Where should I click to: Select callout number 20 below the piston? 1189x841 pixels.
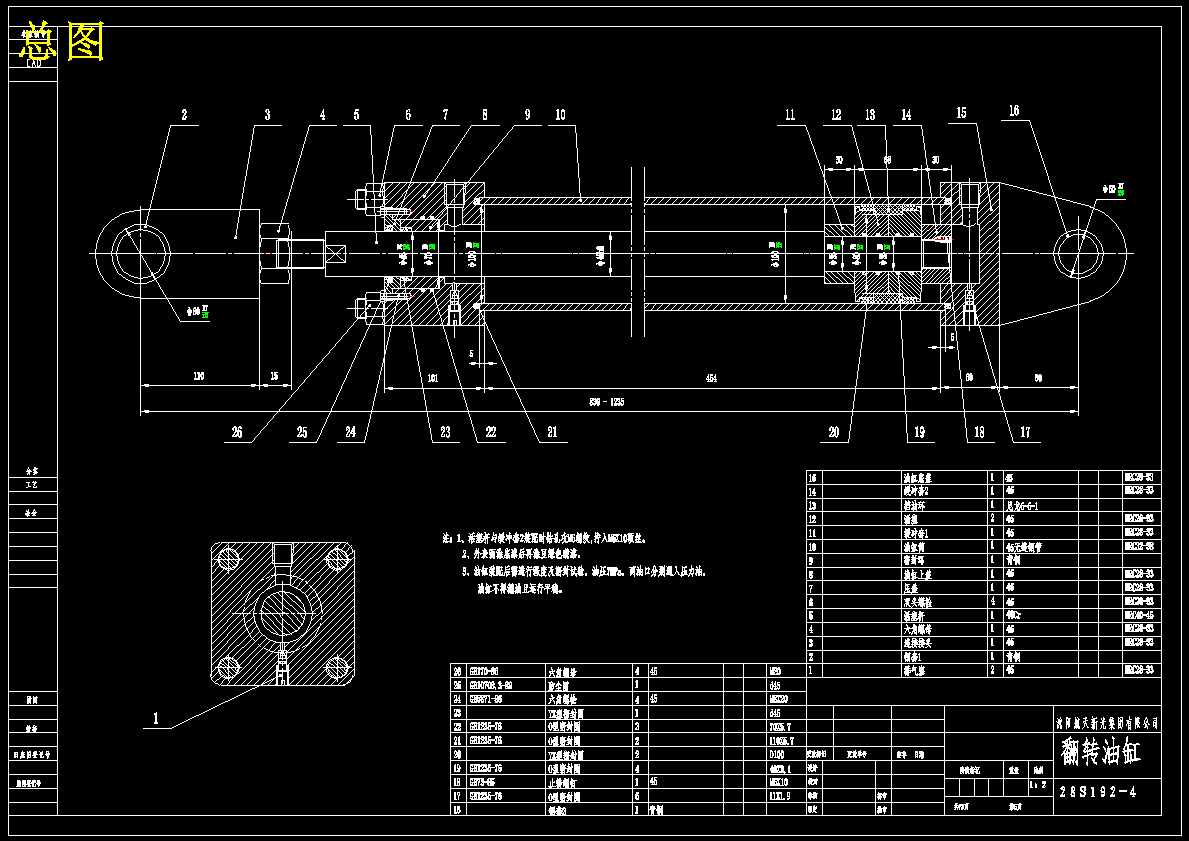(x=834, y=432)
